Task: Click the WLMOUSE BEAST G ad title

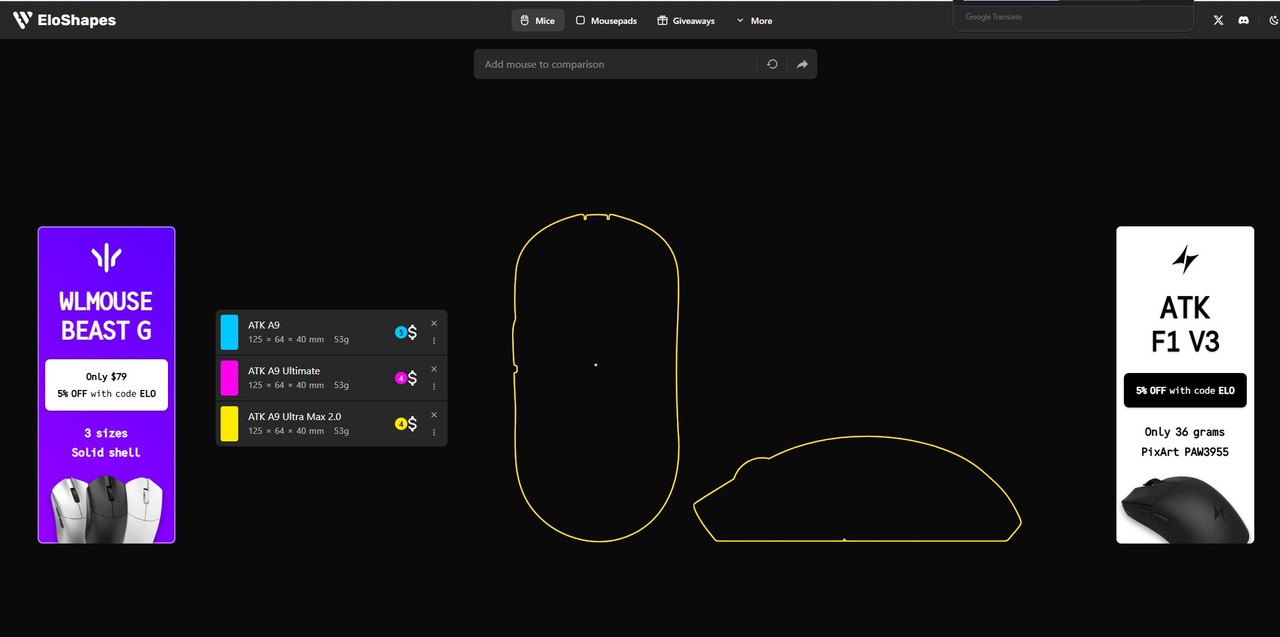Action: tap(106, 316)
